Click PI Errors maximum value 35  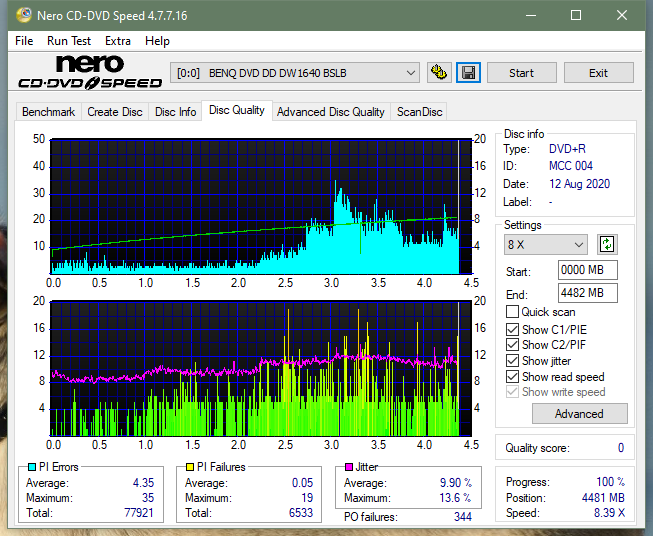[x=148, y=498]
